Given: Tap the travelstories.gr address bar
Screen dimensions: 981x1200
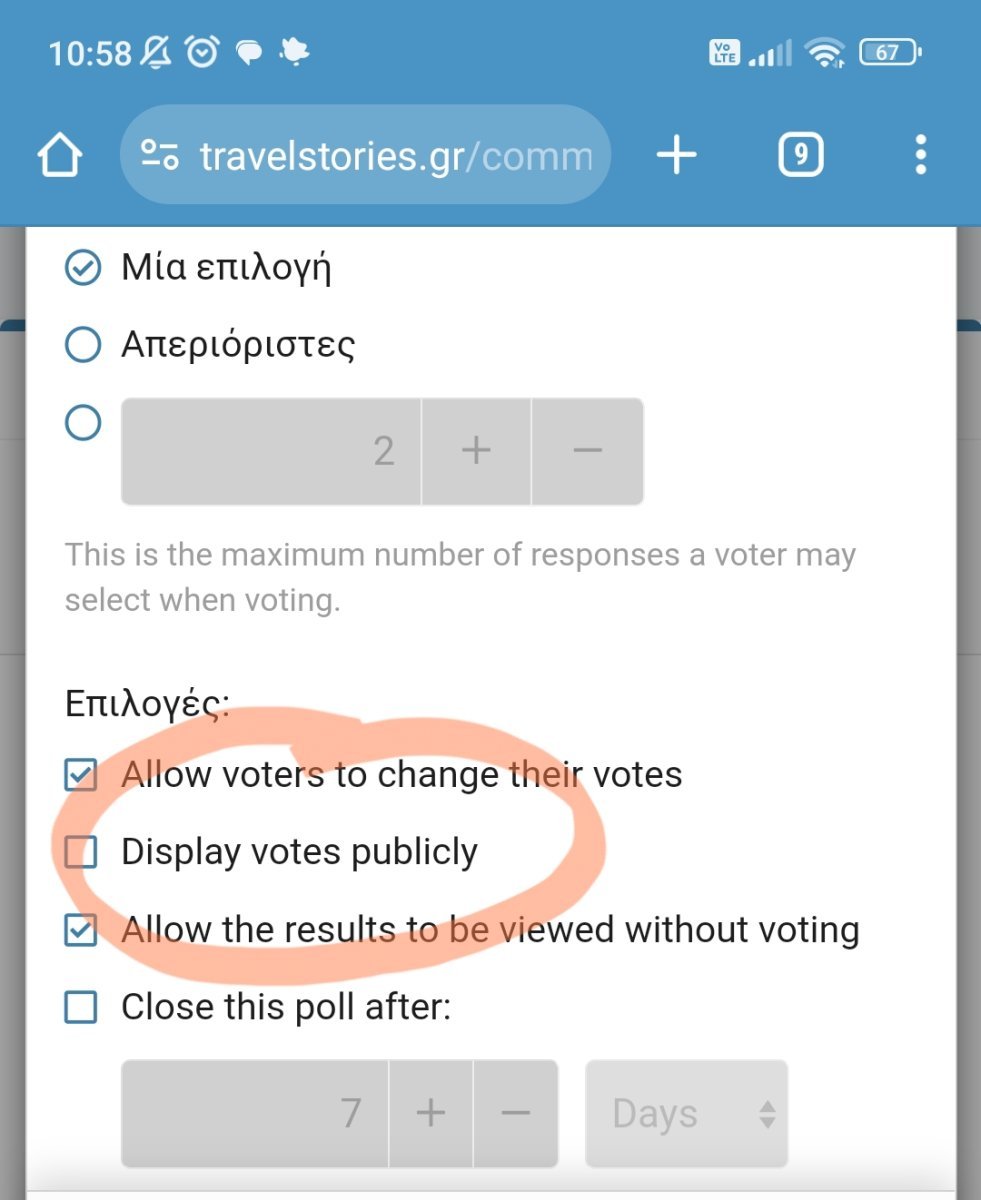Looking at the screenshot, I should click(365, 155).
